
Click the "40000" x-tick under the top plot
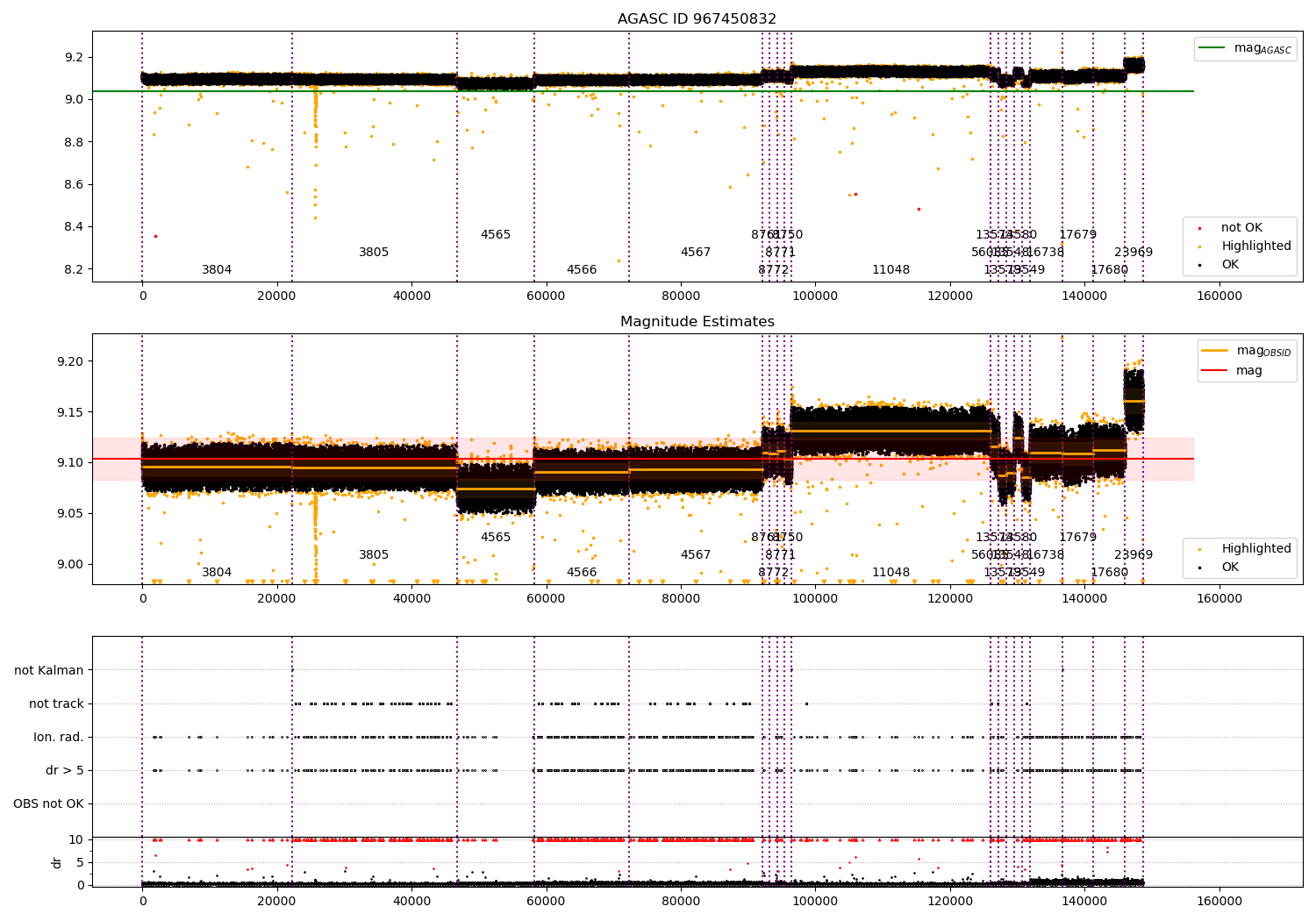tap(411, 296)
